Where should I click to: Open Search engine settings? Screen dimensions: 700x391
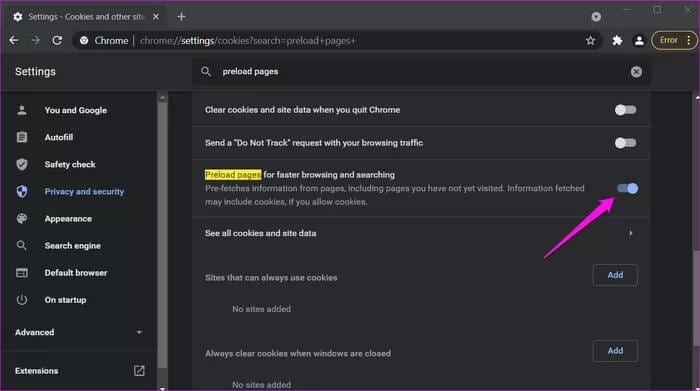tap(72, 246)
